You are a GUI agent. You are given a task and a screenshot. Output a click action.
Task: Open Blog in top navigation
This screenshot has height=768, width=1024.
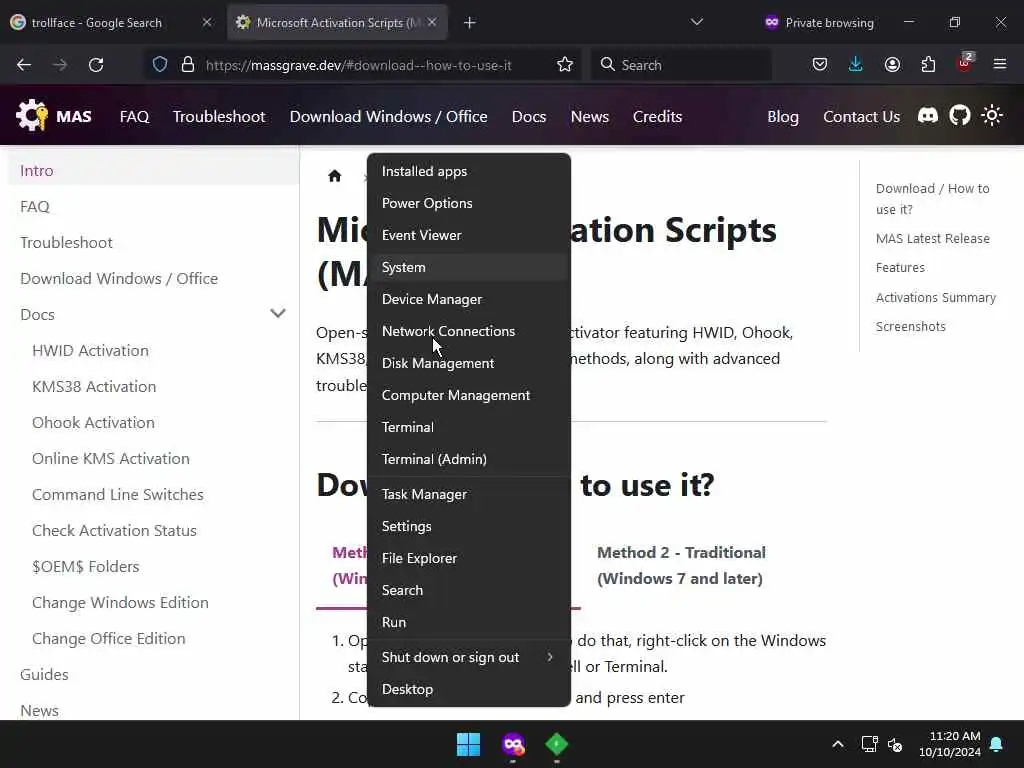point(783,116)
